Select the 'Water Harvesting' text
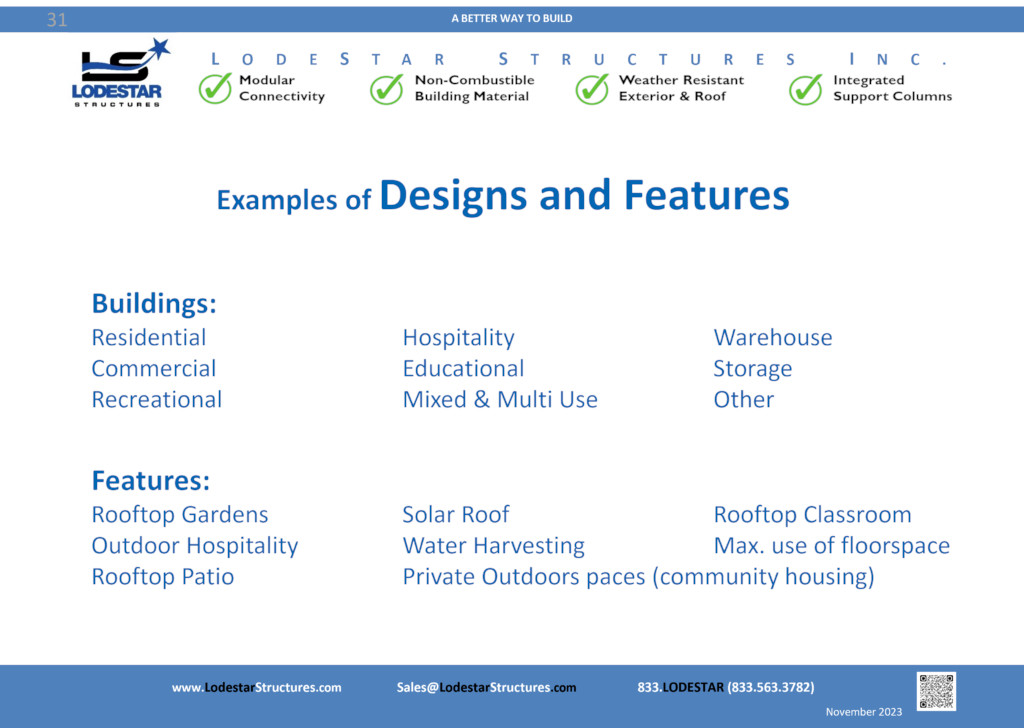Screen dimensions: 1024x728 tap(494, 546)
